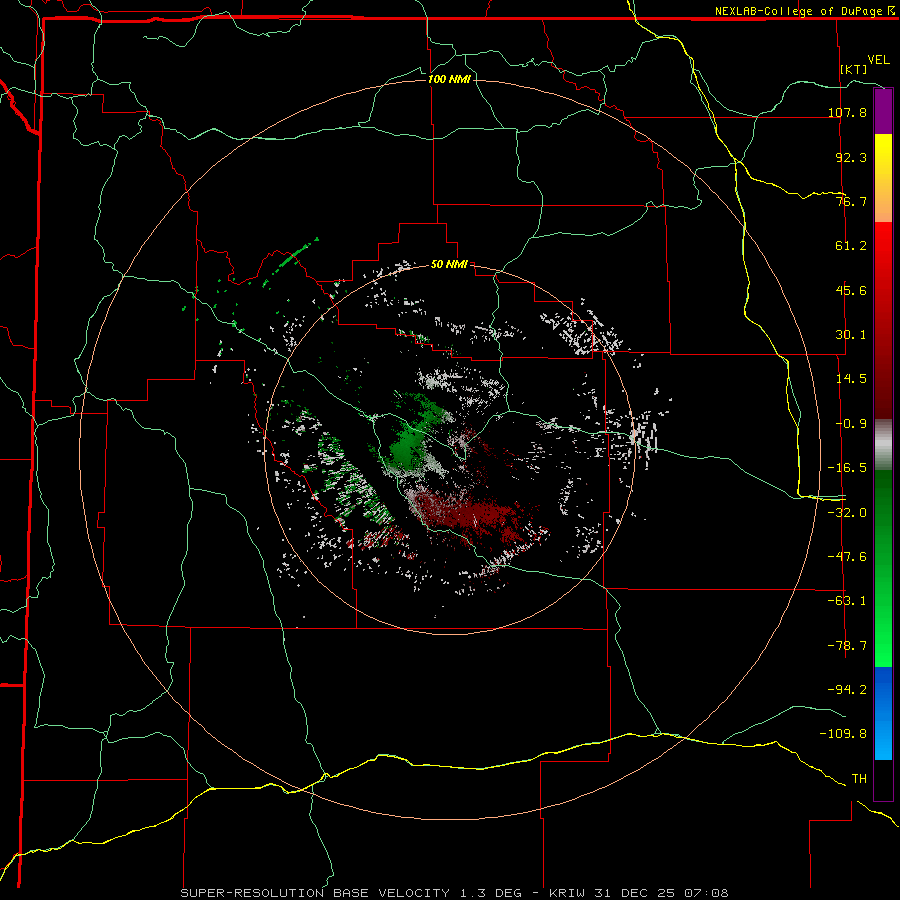Click the -47.6 legend value
Image resolution: width=900 pixels, height=900 pixels.
tap(847, 557)
